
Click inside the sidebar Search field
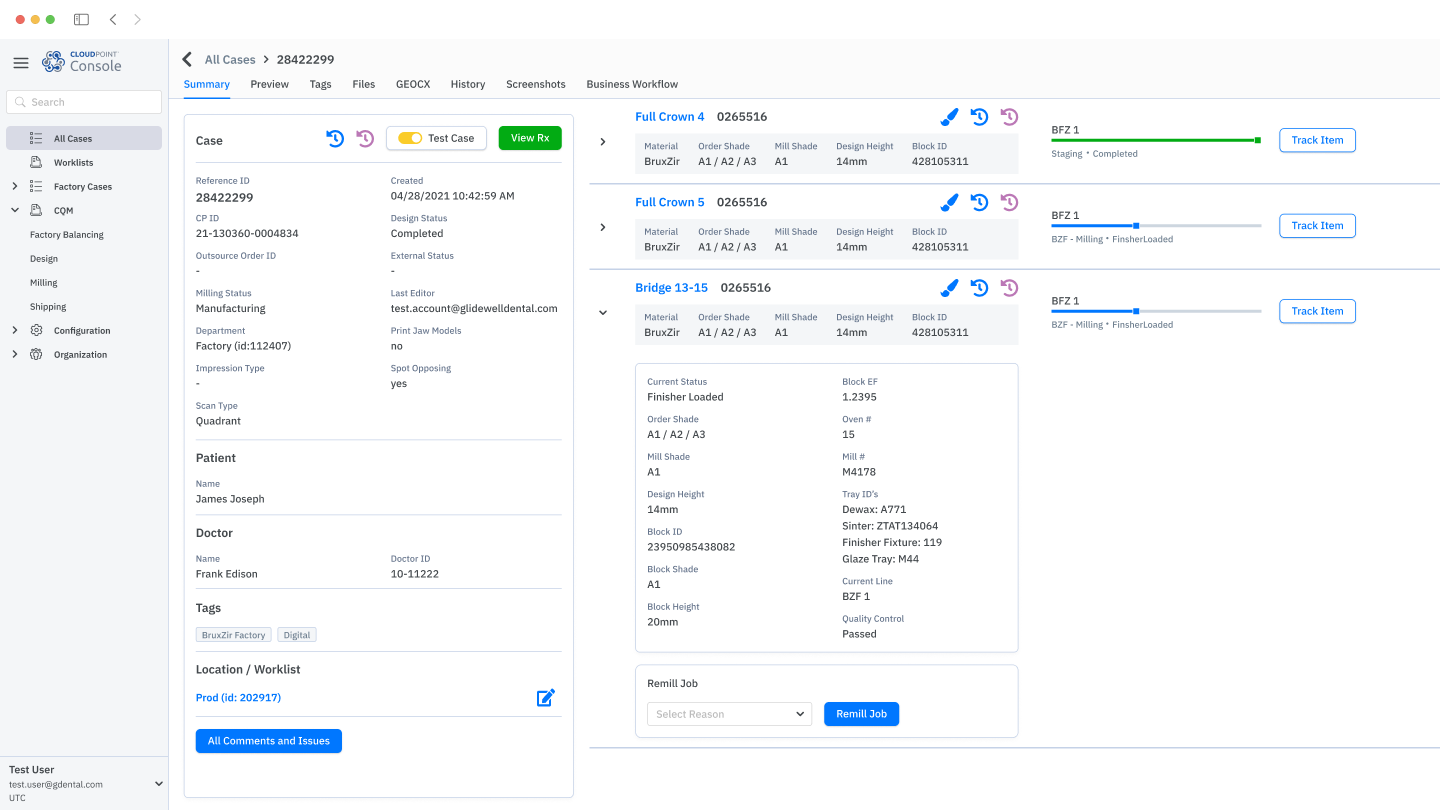click(84, 101)
